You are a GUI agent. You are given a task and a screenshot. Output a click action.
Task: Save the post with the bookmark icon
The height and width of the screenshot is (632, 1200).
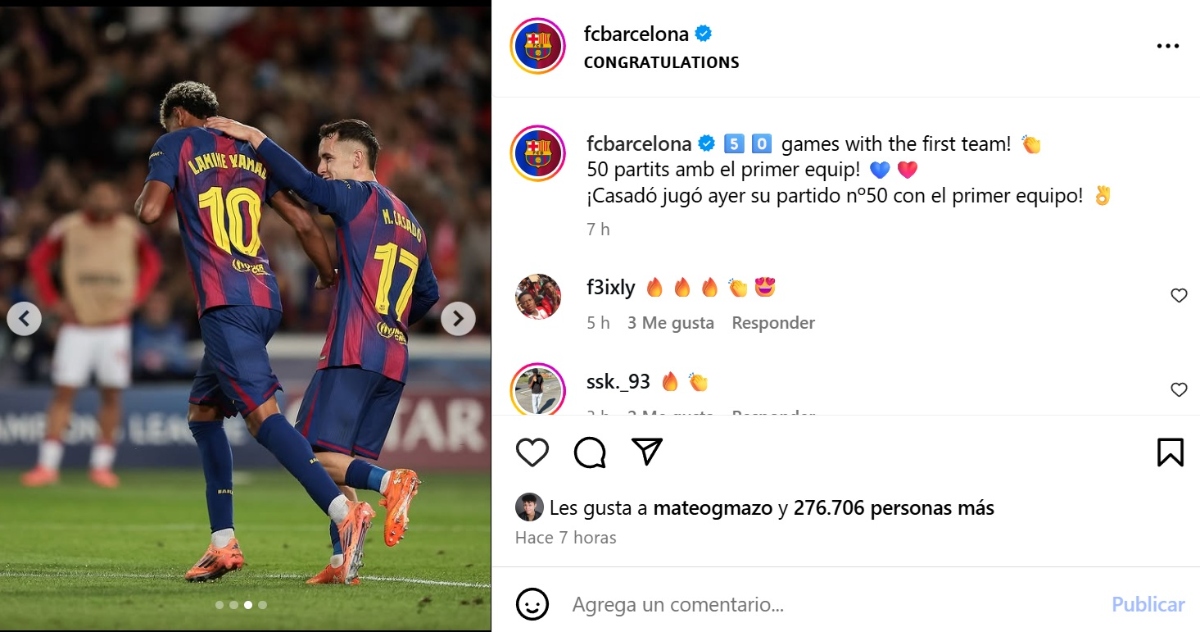pyautogui.click(x=1170, y=453)
